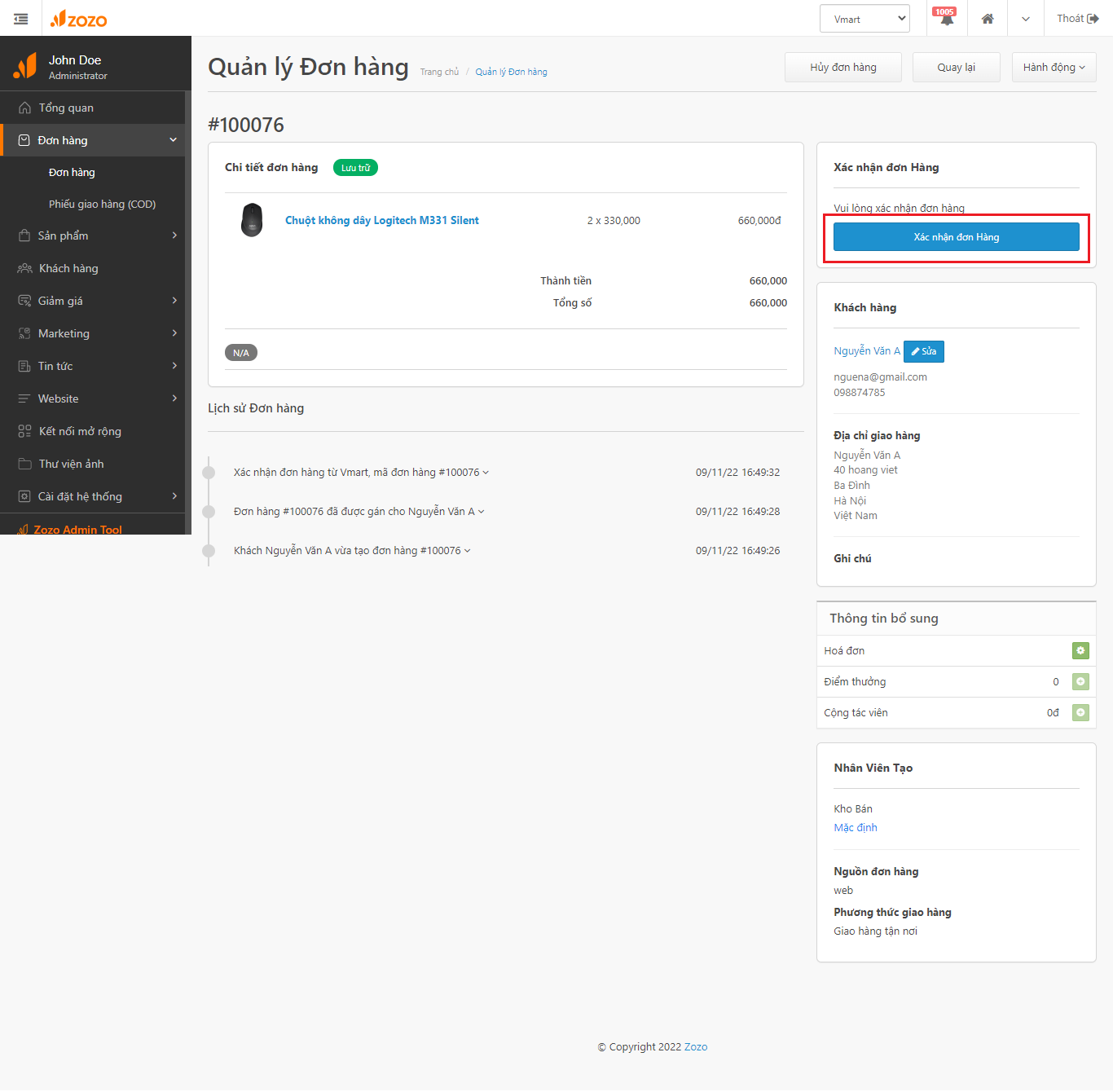Expand Marketing sidebar menu
This screenshot has height=1092, width=1113.
(94, 333)
